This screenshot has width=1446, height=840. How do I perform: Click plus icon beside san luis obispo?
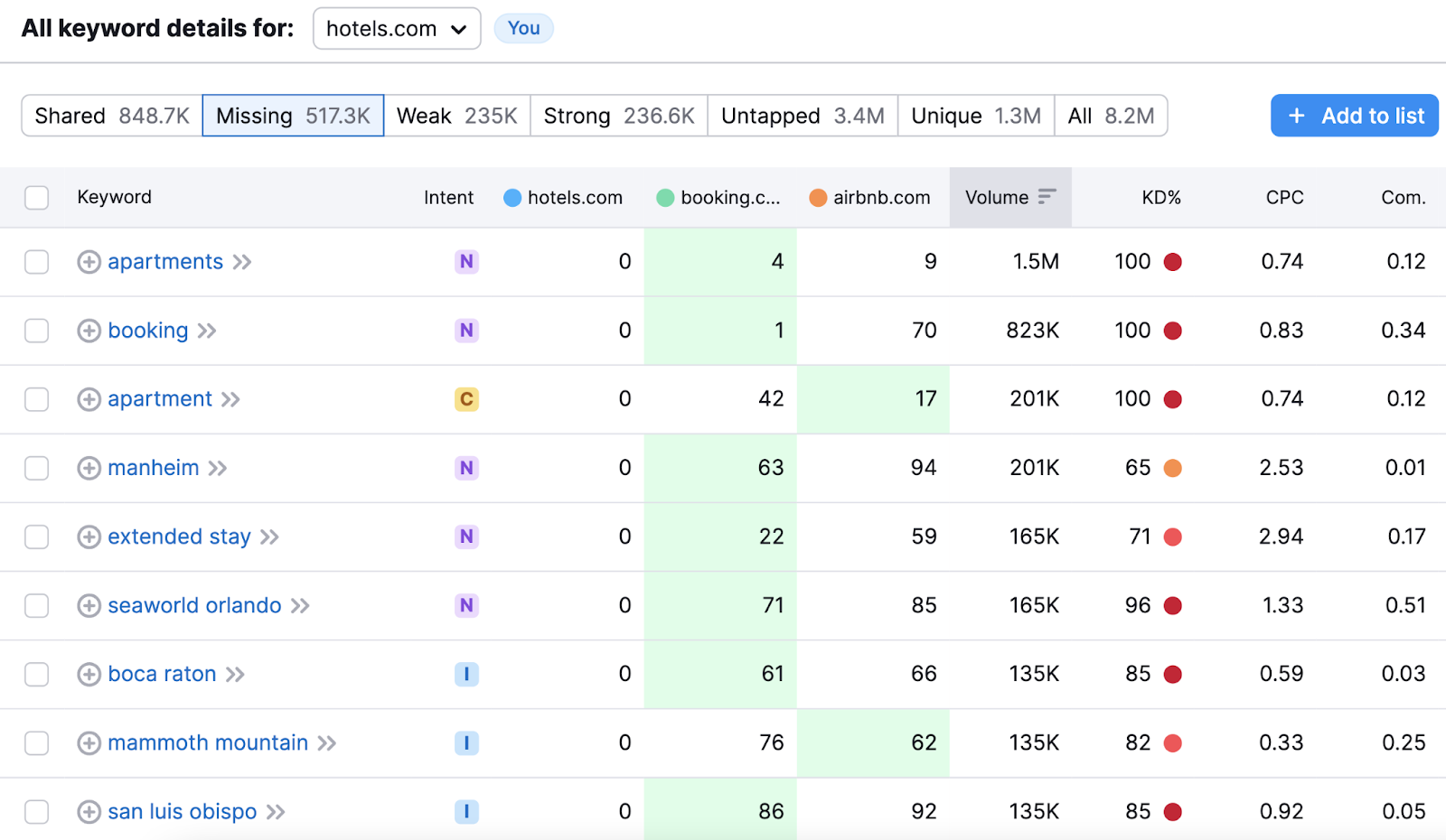click(x=89, y=811)
